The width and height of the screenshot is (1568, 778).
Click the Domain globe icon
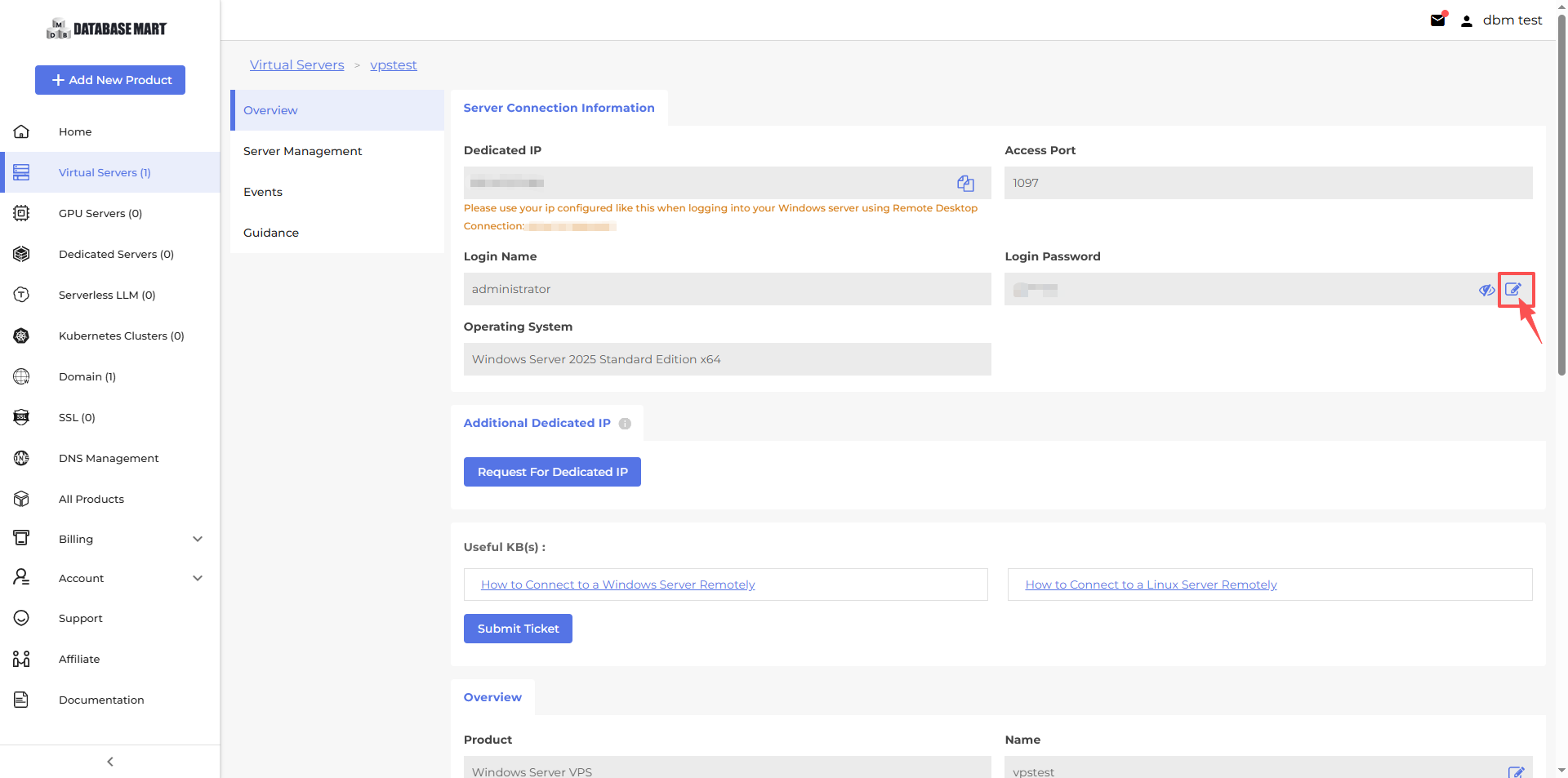tap(21, 376)
